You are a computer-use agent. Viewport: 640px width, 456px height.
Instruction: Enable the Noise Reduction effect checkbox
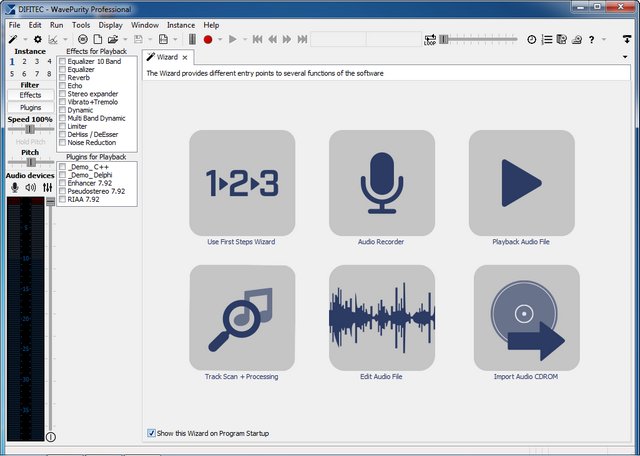[63, 142]
